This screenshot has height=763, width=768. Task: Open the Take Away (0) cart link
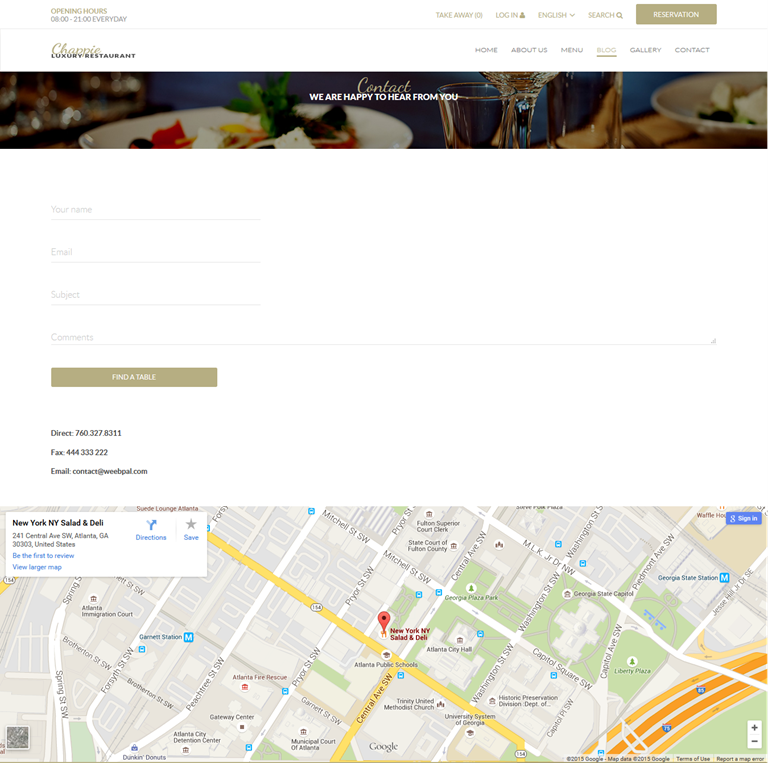point(459,15)
